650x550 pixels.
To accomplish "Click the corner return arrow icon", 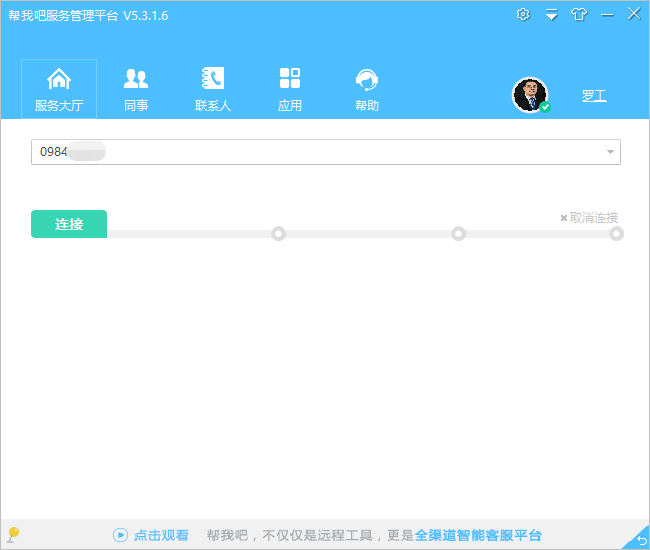I will click(641, 540).
